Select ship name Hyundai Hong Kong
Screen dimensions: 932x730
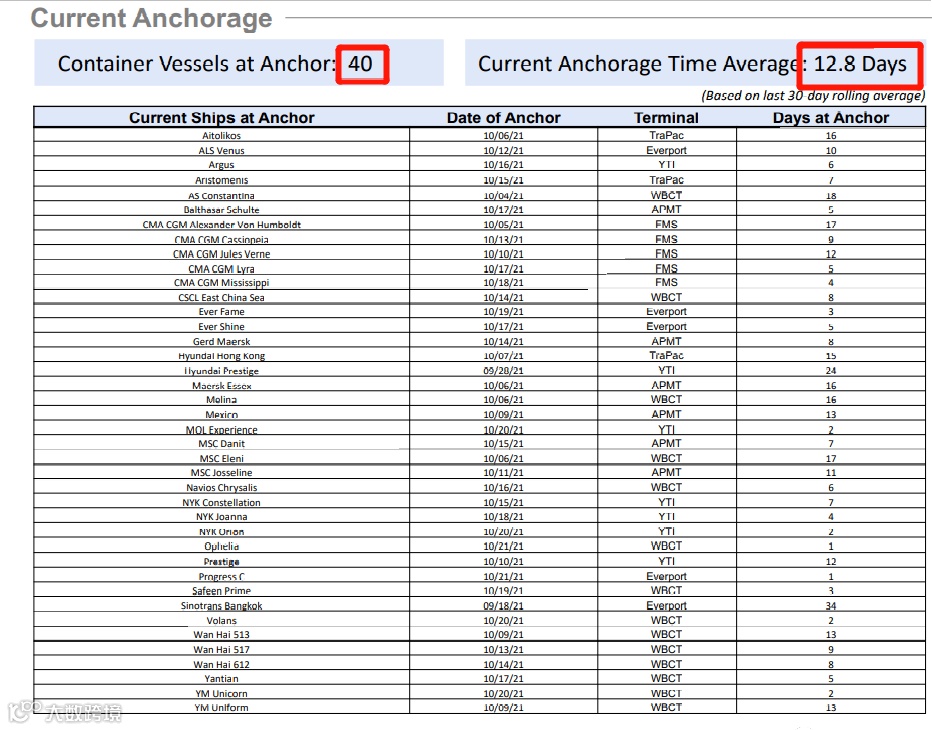[x=221, y=355]
